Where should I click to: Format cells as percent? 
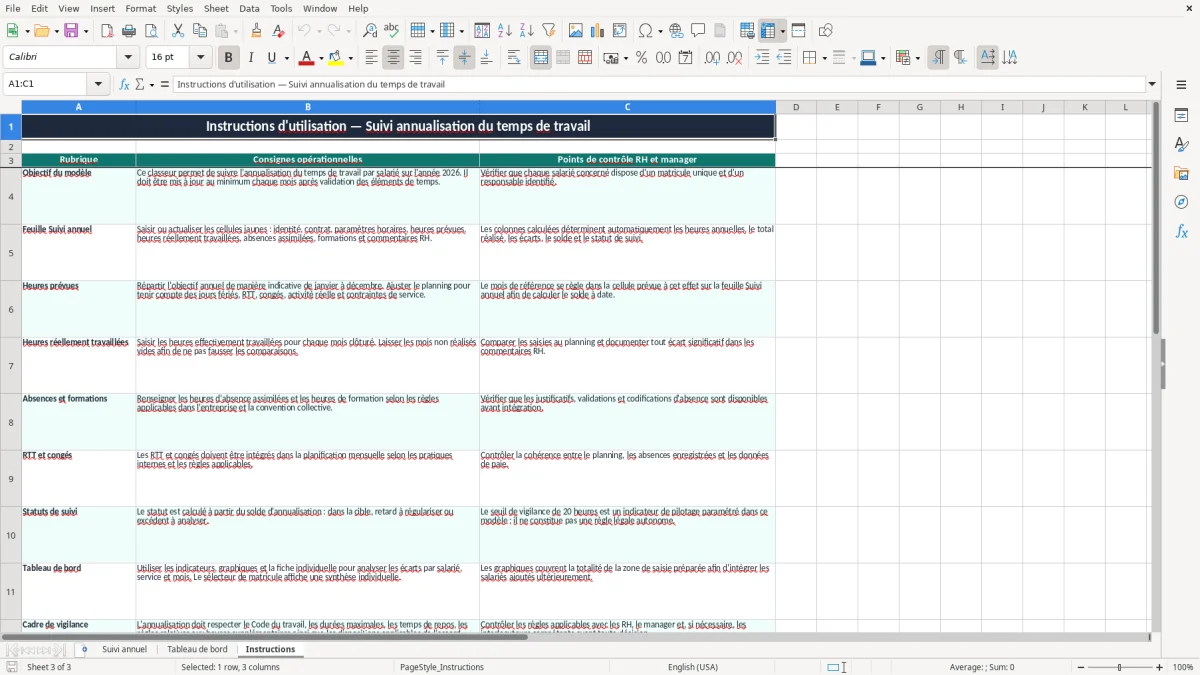(x=642, y=58)
